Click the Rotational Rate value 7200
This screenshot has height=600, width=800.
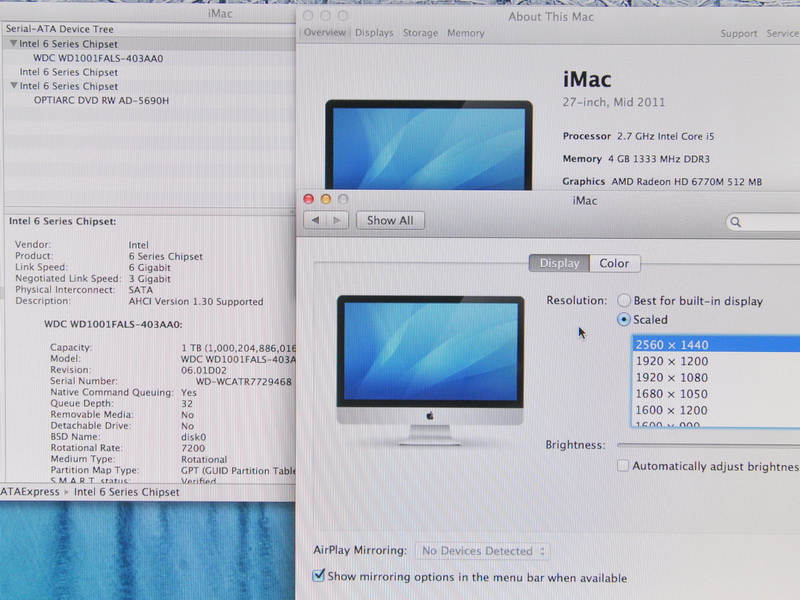(x=193, y=448)
